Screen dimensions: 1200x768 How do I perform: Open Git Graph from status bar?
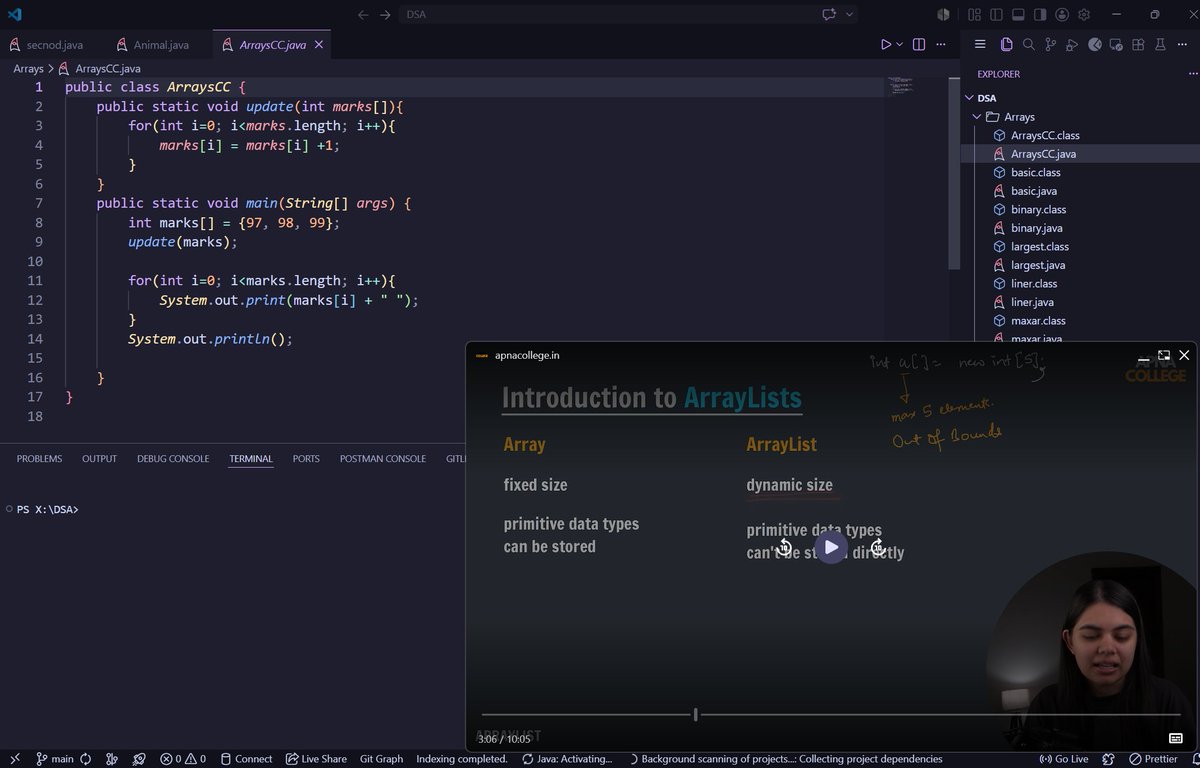[381, 759]
